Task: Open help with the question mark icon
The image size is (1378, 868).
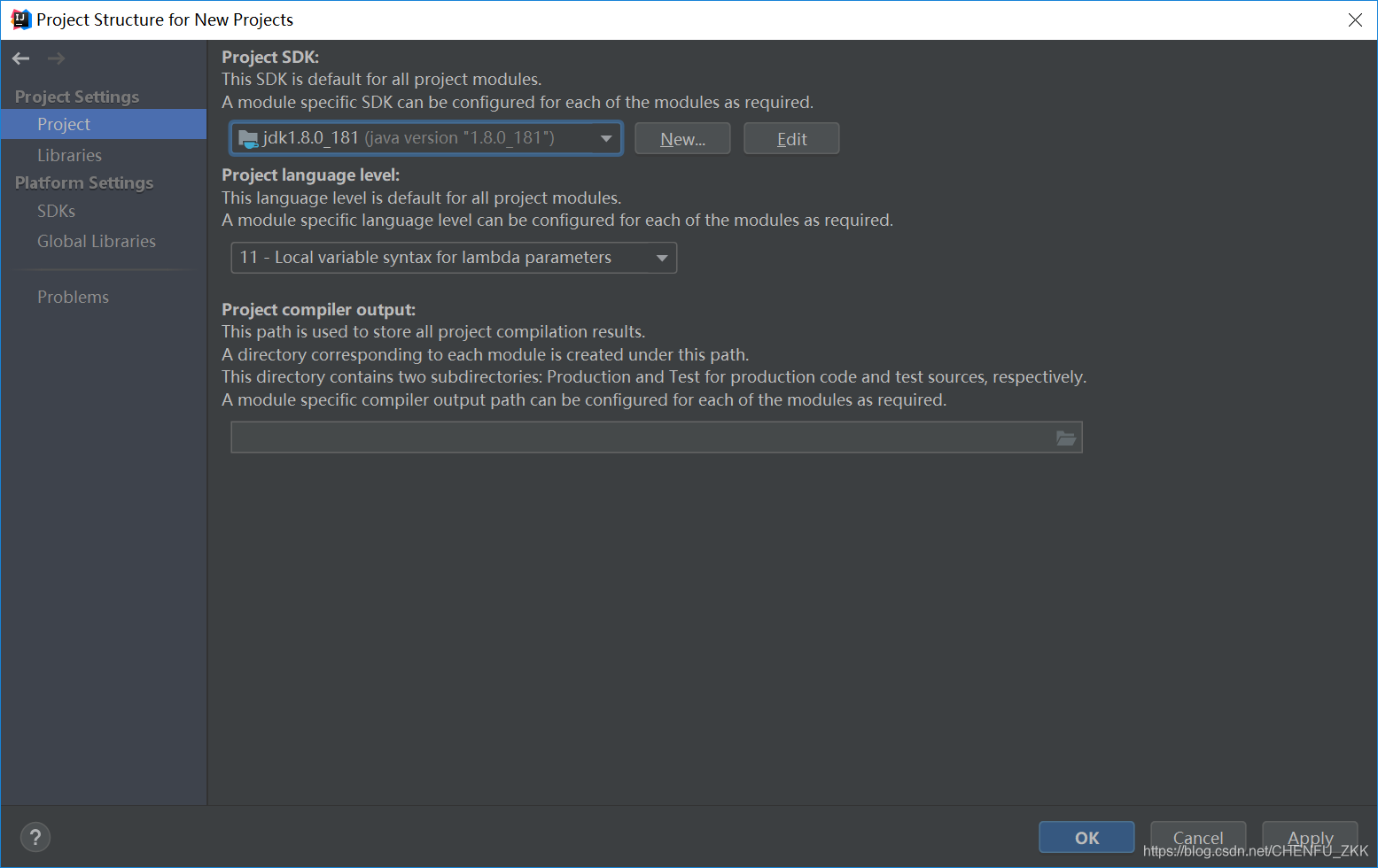Action: 35,837
